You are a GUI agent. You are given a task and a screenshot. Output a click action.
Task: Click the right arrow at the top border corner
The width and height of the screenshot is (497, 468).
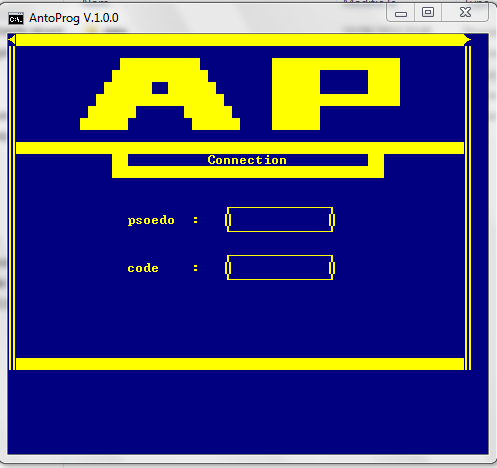468,40
